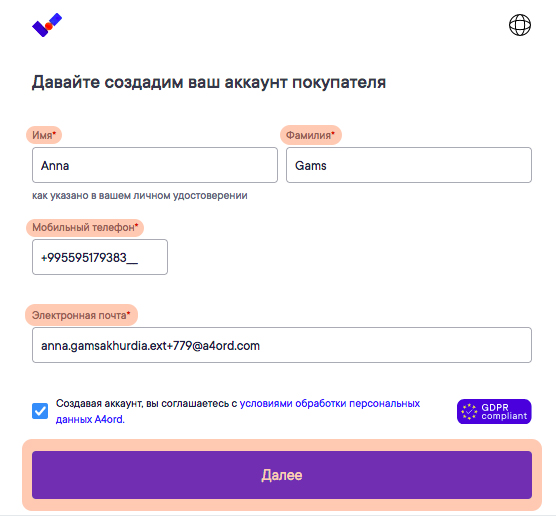The image size is (556, 517).
Task: Click the Фамилия field label
Action: point(308,135)
